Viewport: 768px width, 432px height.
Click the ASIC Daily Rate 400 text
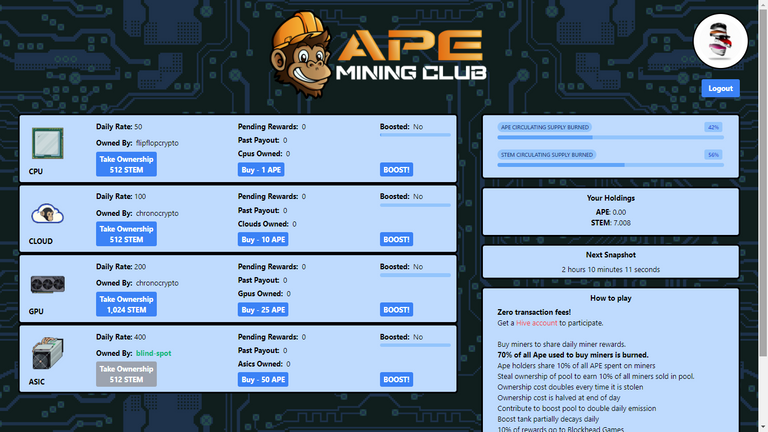point(121,337)
